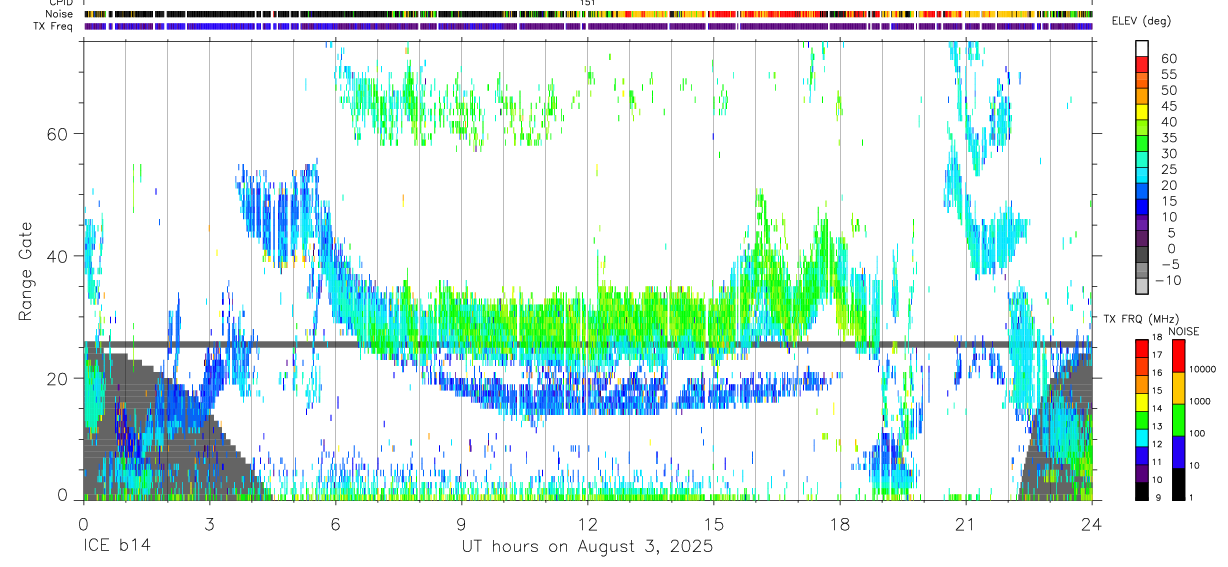Click the '100' value in the NOISE legend

(1197, 434)
